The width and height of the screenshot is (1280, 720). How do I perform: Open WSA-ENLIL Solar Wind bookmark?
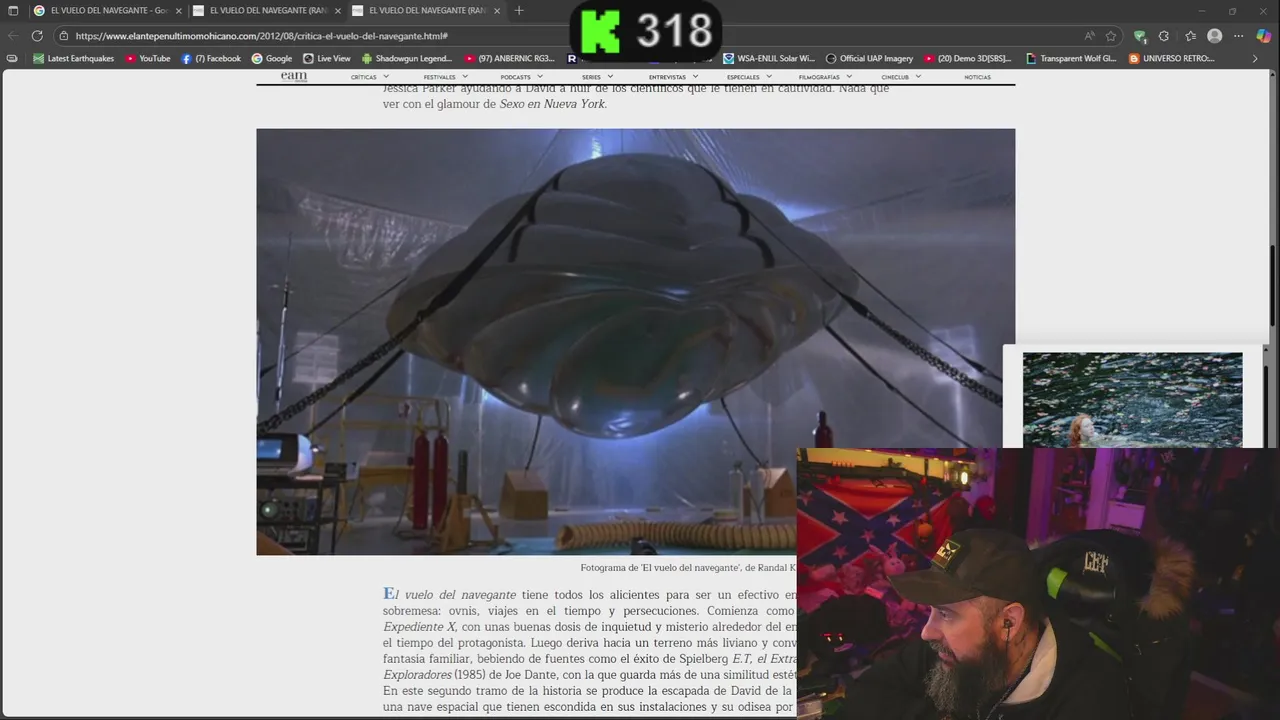tap(769, 59)
